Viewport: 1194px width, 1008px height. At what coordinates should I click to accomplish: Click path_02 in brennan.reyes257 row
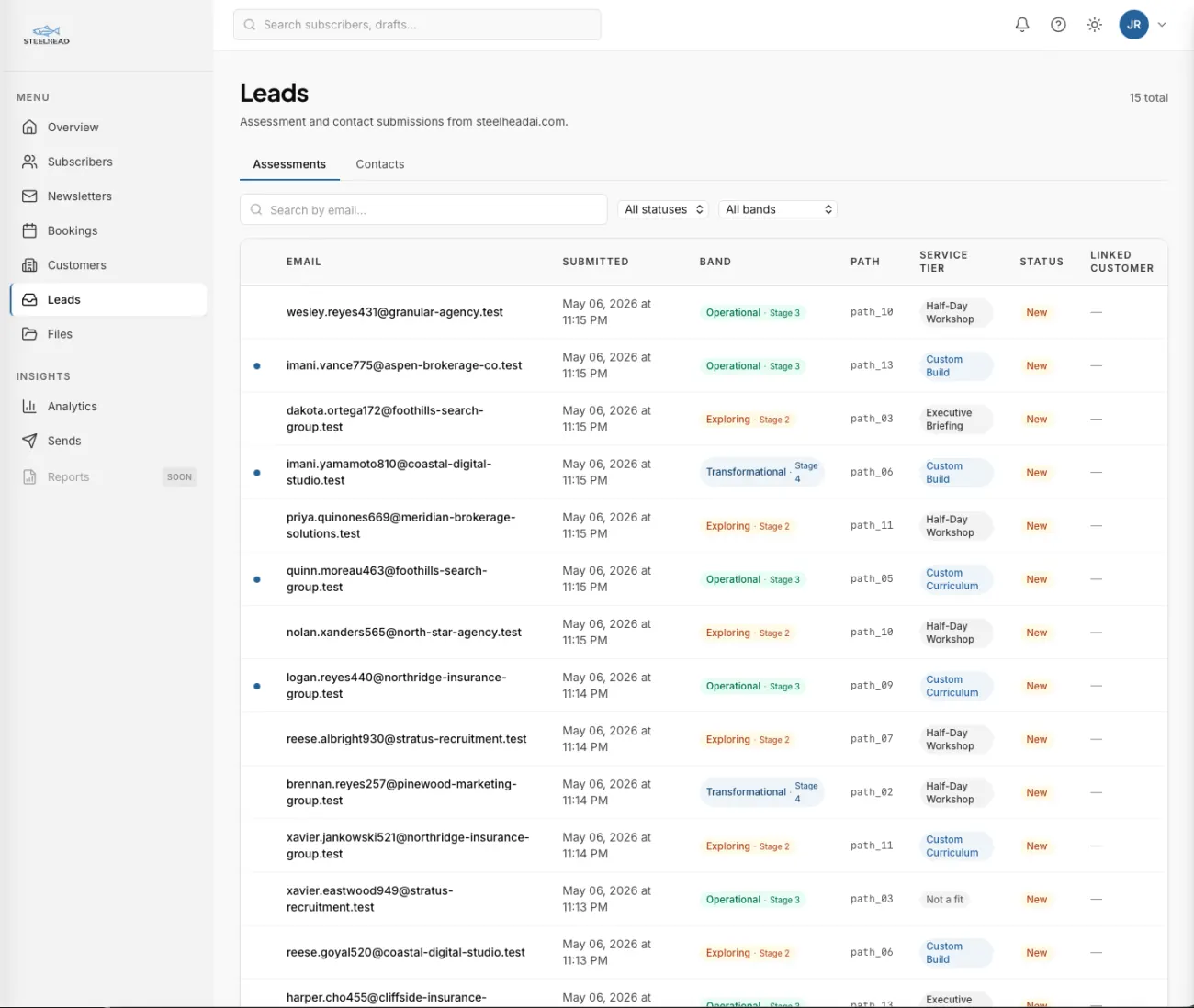[x=872, y=792]
